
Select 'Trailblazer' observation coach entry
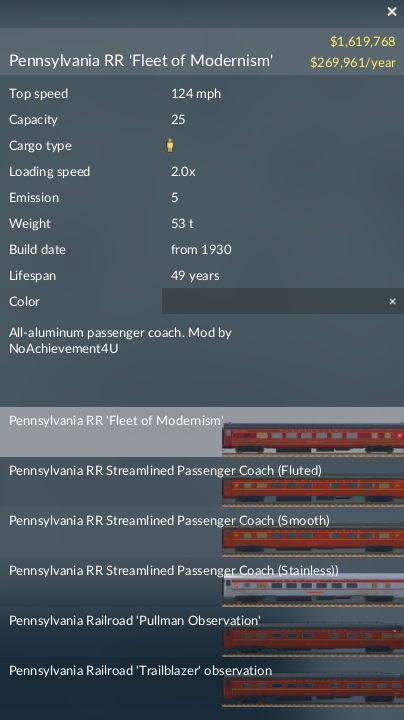pos(202,682)
